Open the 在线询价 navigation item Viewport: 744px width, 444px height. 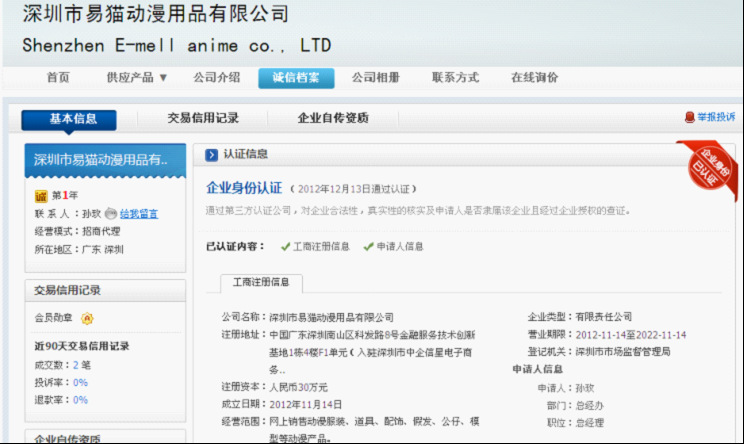tap(534, 77)
